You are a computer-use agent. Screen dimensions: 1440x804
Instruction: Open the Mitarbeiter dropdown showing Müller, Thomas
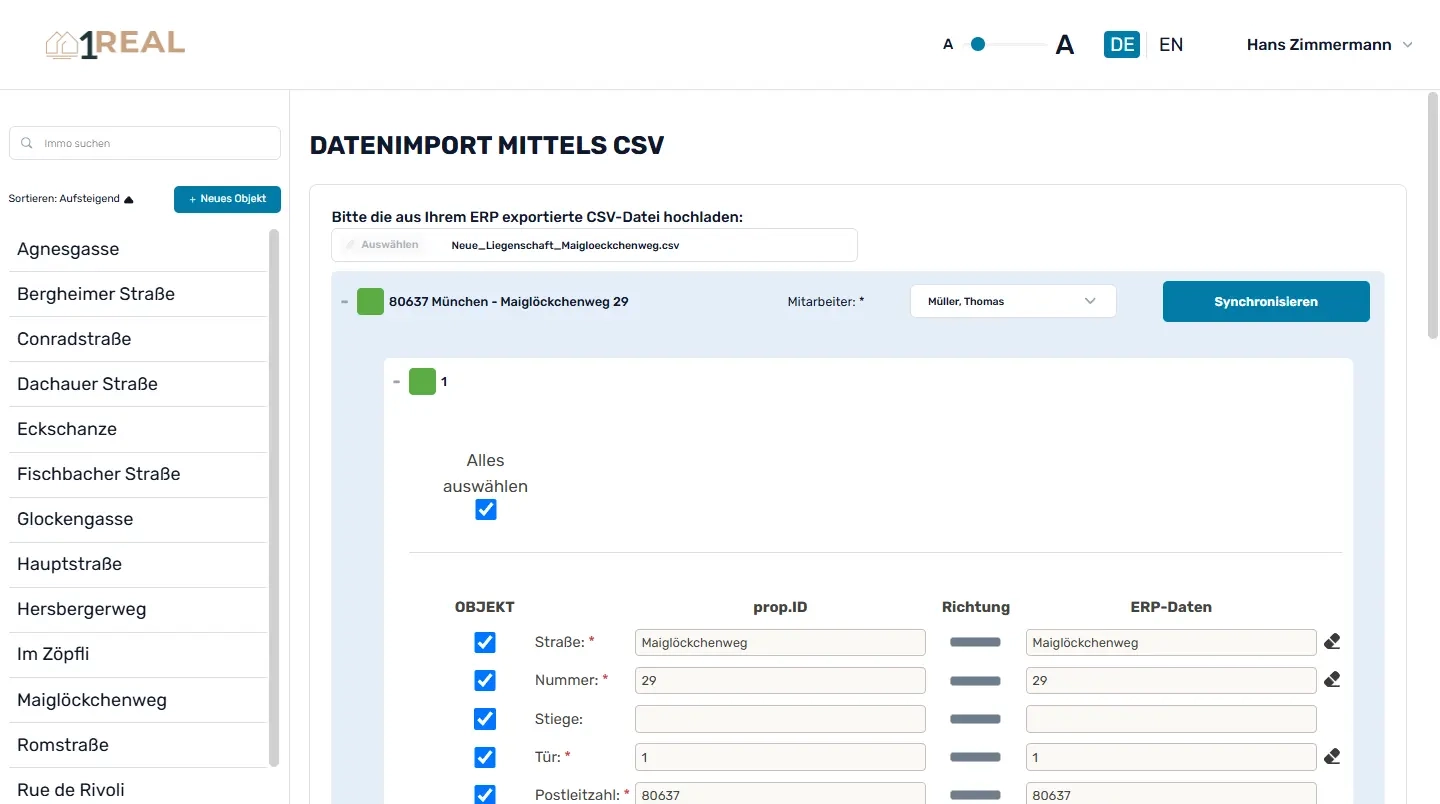coord(1012,301)
